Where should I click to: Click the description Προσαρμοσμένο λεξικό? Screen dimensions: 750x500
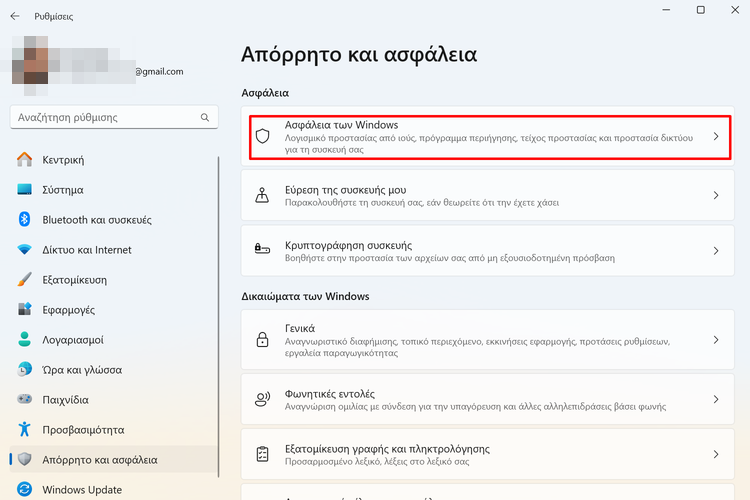pyautogui.click(x=377, y=462)
